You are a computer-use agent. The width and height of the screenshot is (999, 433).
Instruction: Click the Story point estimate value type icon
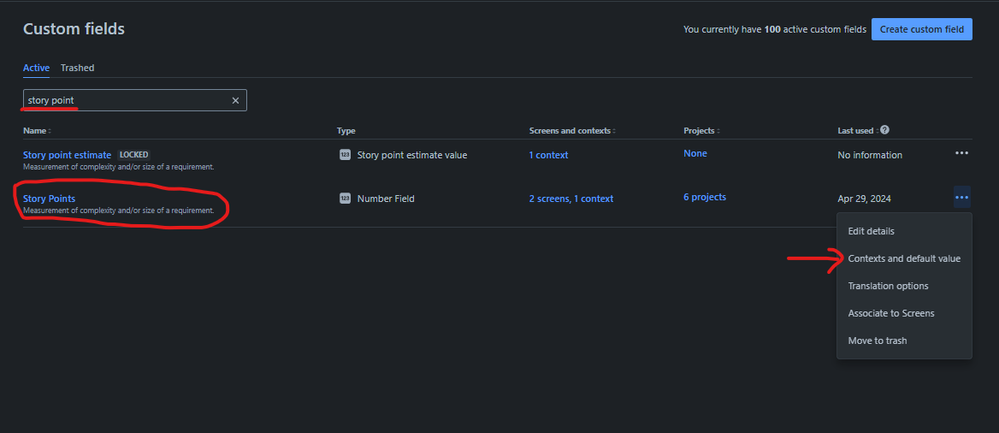click(345, 155)
